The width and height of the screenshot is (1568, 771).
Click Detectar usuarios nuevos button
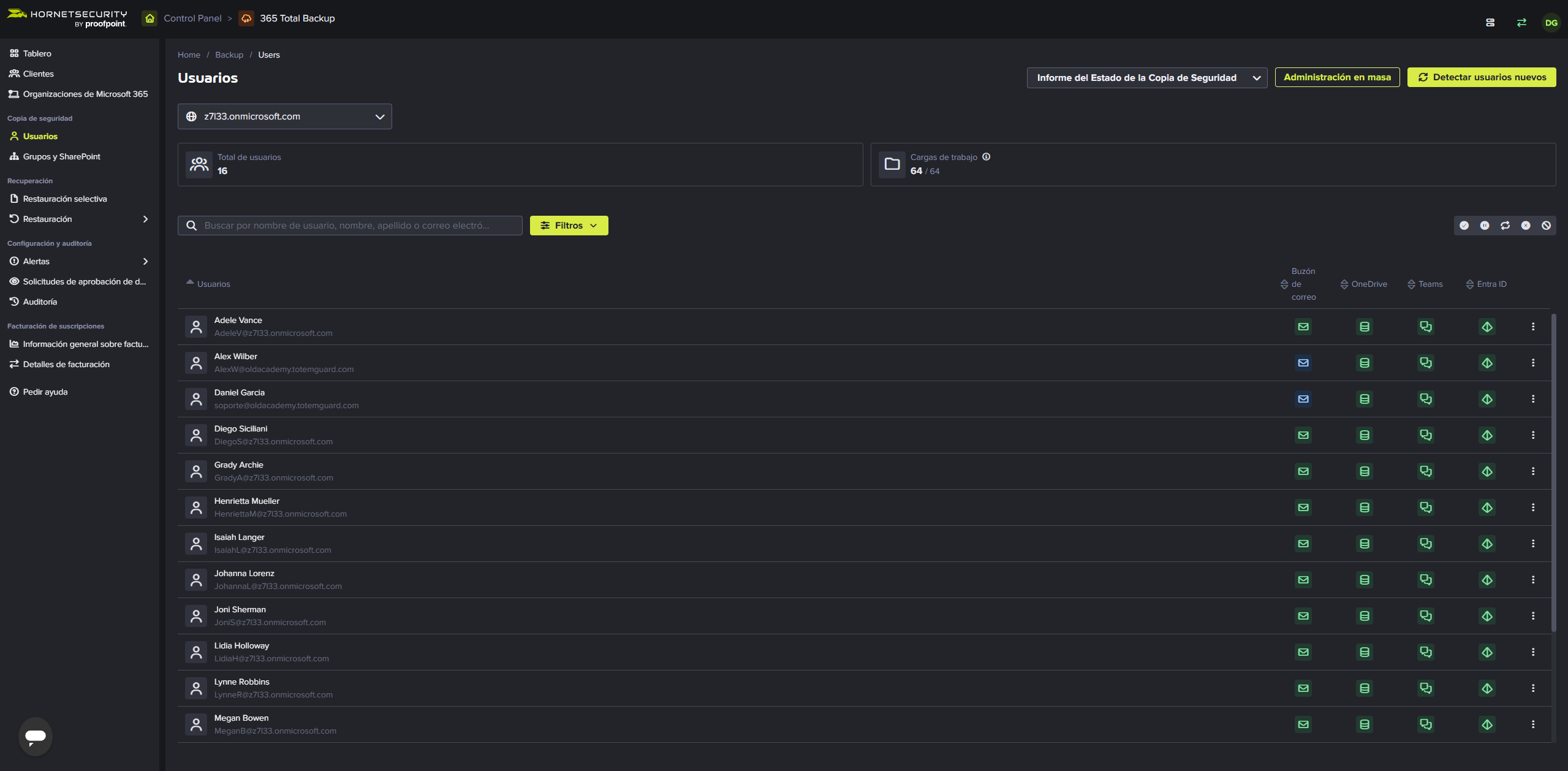pos(1481,77)
